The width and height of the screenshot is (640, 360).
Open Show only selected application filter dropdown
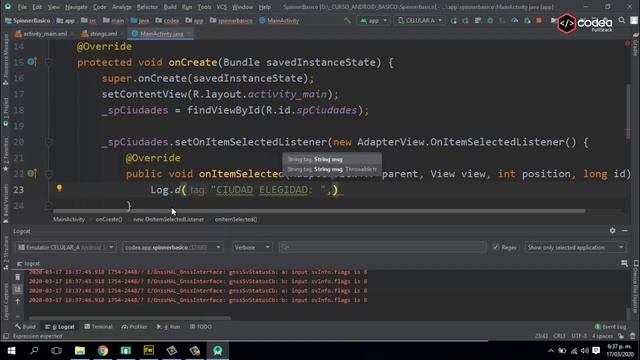coord(575,247)
